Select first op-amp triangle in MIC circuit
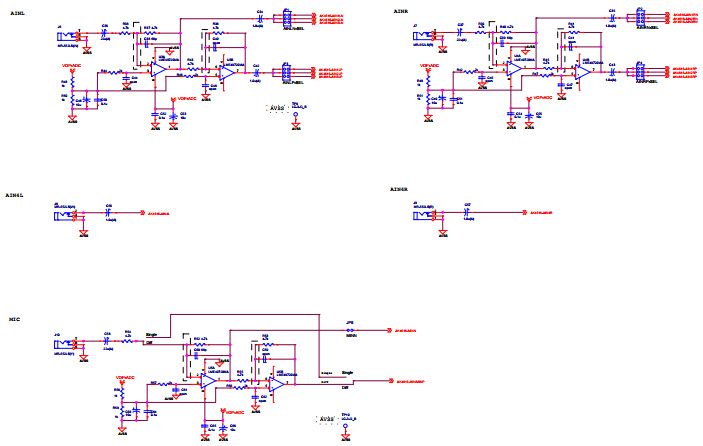703x446 pixels. pos(209,382)
